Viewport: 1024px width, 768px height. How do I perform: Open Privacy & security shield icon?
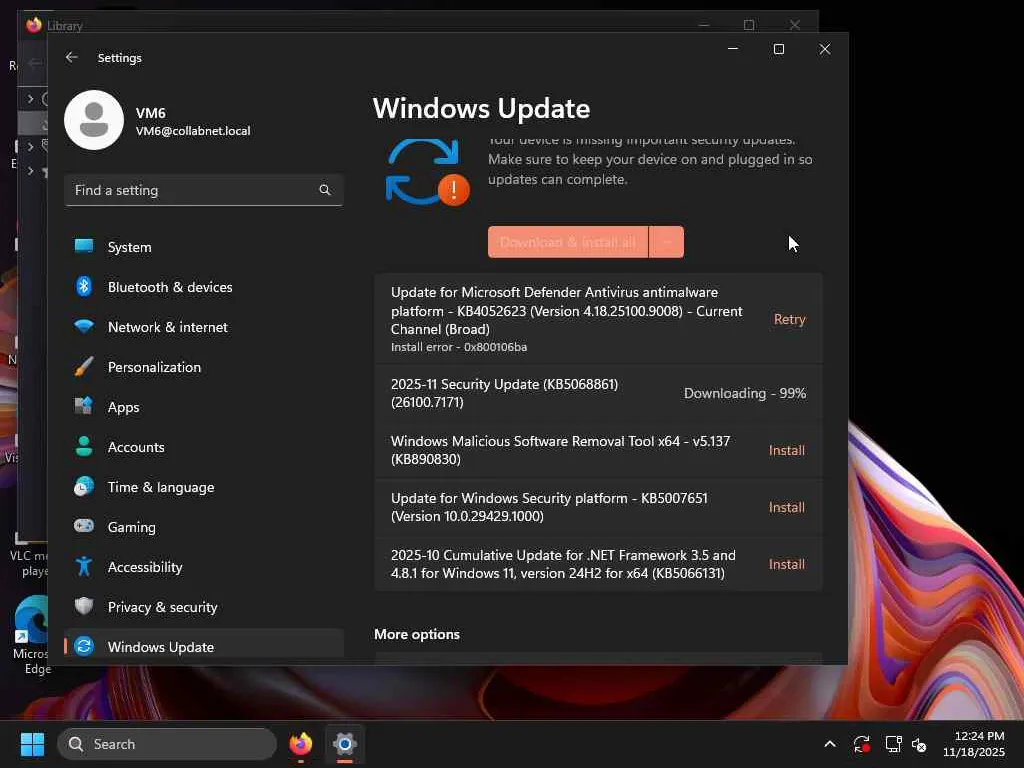84,606
